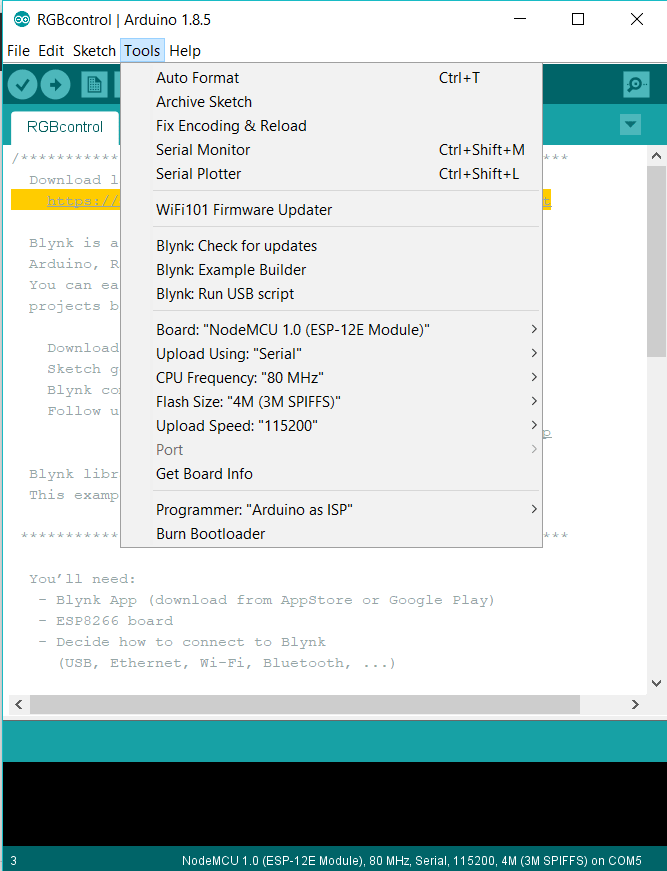Open Serial Plotter from Tools menu

click(331, 174)
